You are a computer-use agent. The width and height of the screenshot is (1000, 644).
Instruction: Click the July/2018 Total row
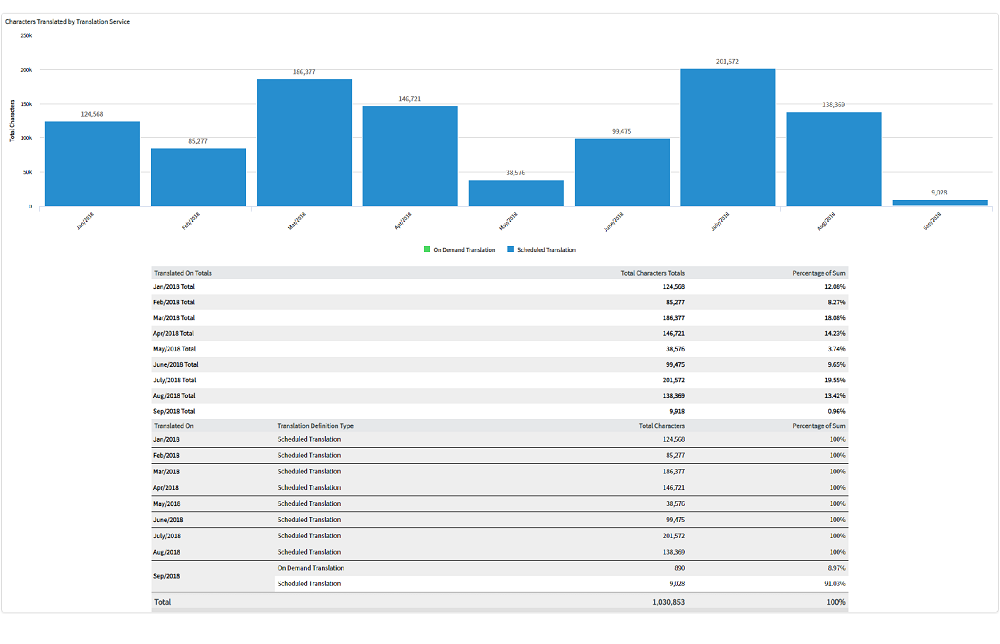pos(175,380)
